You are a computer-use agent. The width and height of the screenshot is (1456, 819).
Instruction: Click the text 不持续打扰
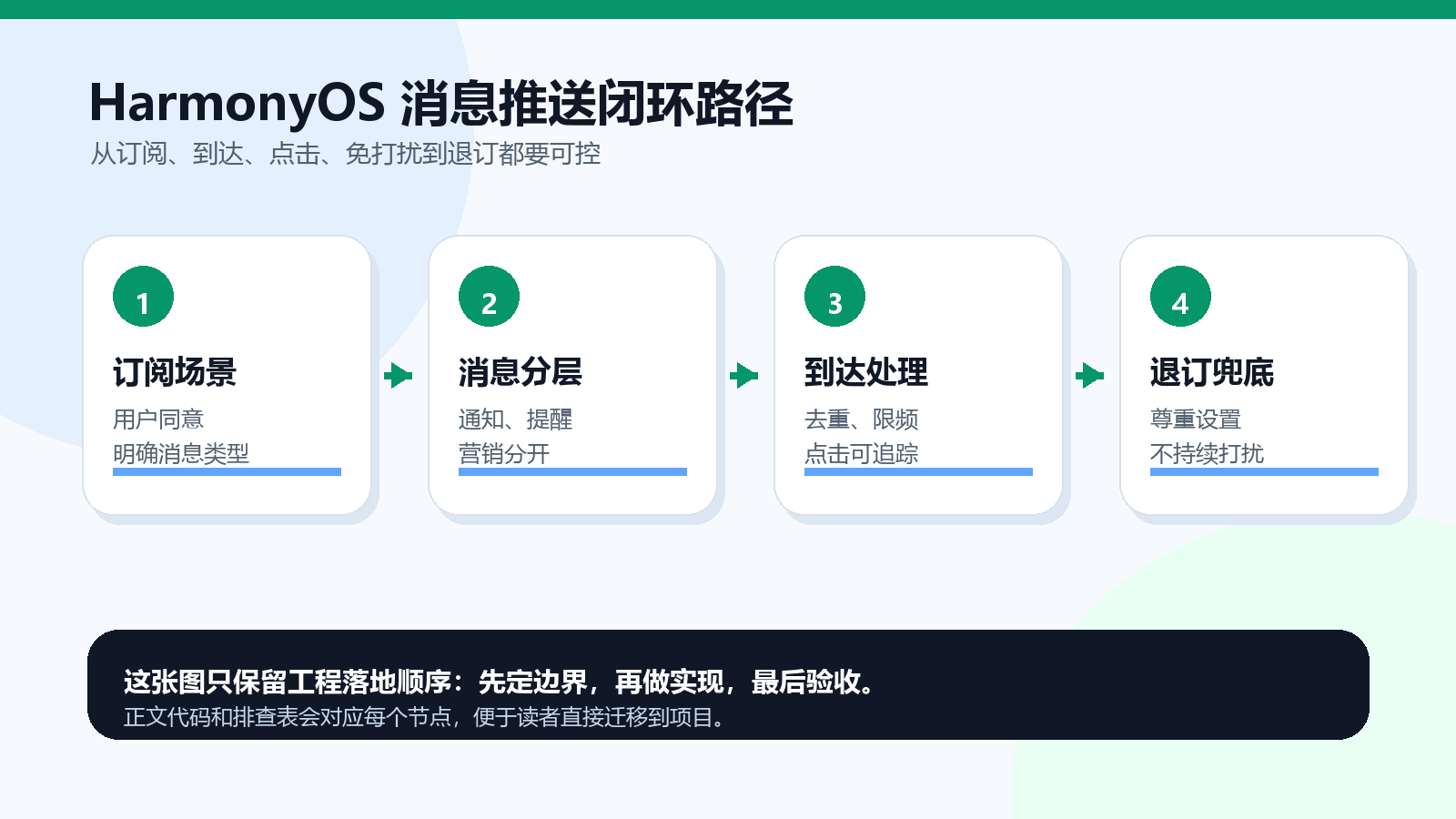(x=1208, y=453)
